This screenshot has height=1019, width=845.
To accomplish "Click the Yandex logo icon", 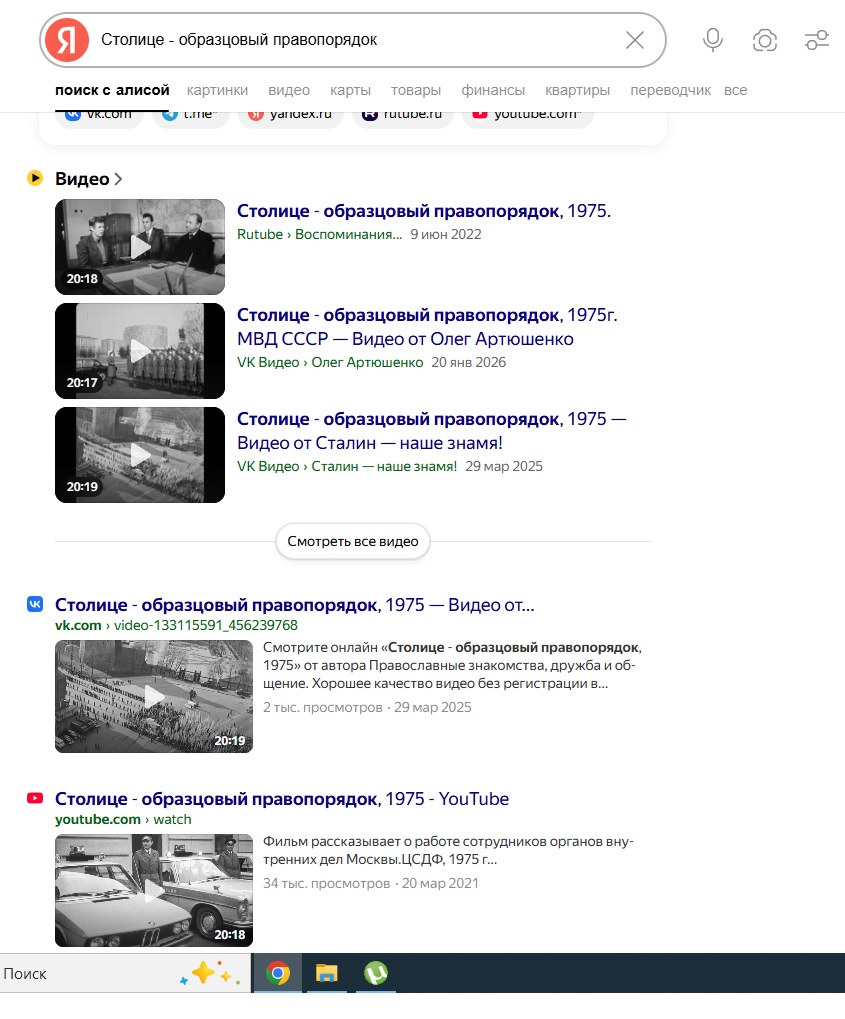I will pyautogui.click(x=66, y=40).
